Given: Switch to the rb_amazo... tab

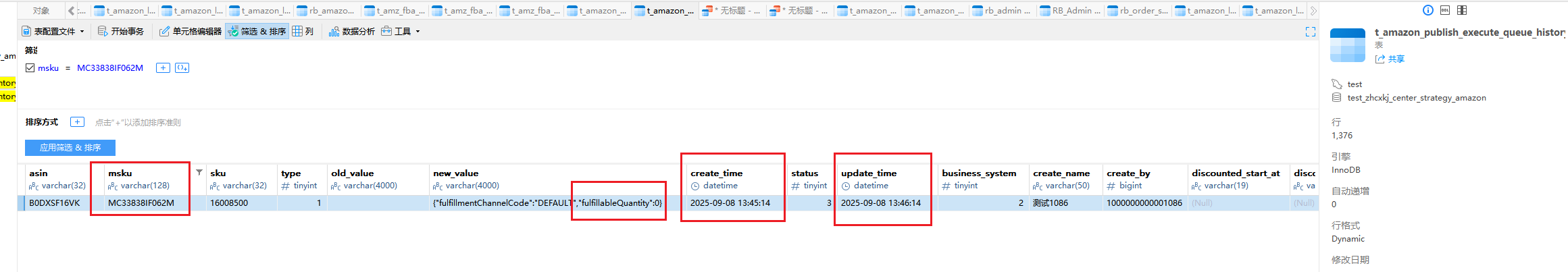Looking at the screenshot, I should click(x=327, y=11).
